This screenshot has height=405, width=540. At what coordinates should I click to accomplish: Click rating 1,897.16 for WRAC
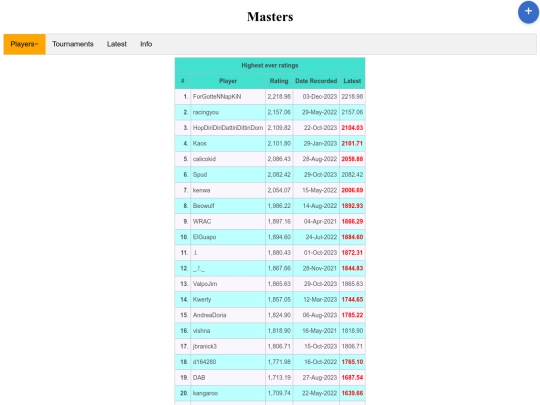coord(279,221)
